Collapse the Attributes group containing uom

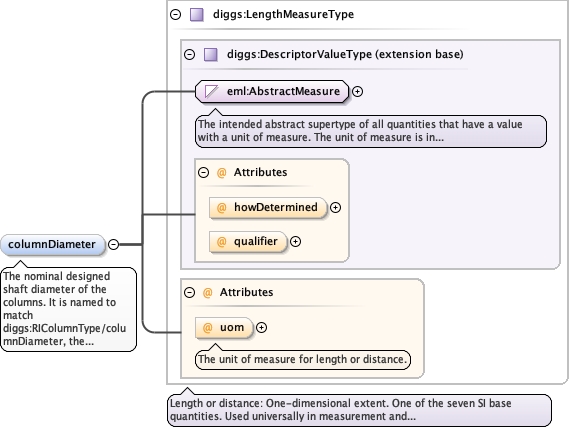pos(189,293)
